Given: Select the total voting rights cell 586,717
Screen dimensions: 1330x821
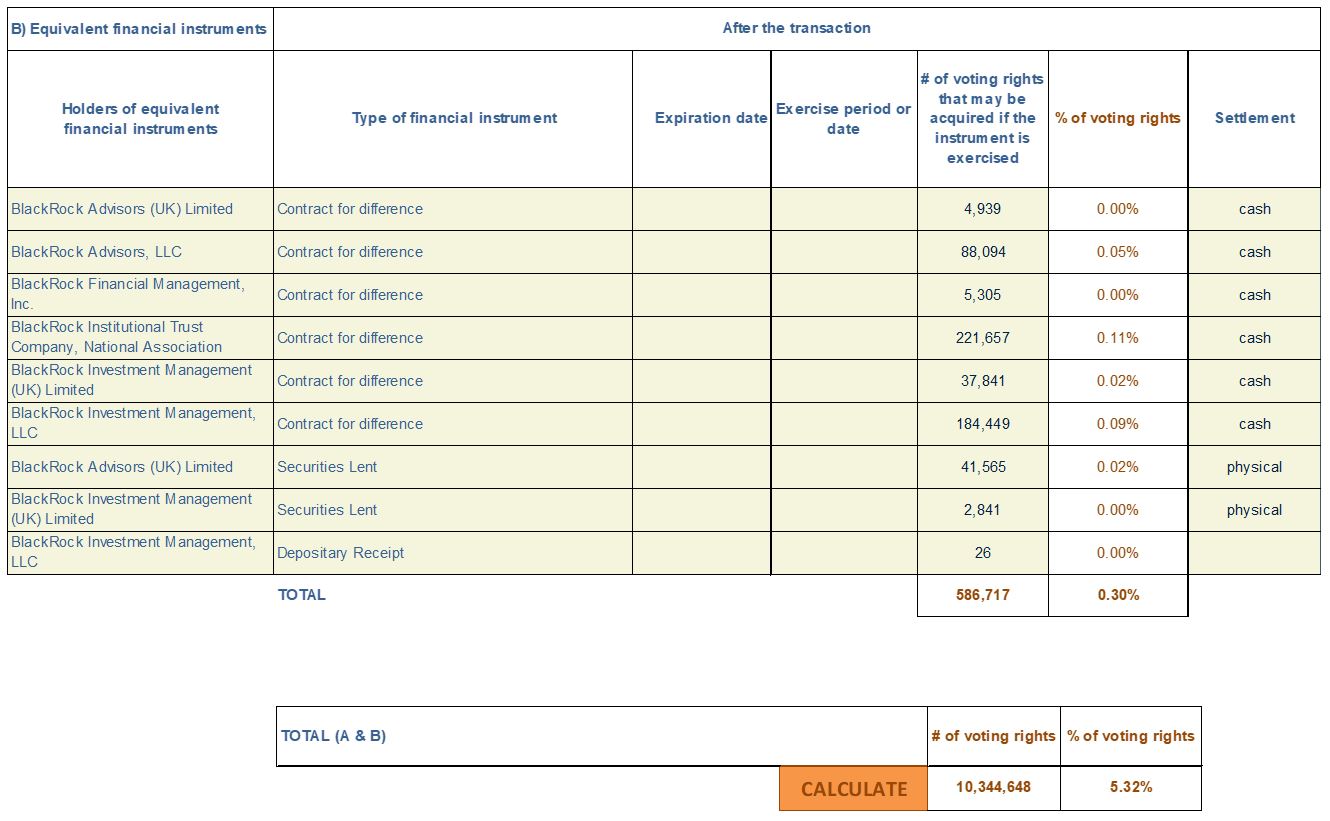Looking at the screenshot, I should [983, 595].
